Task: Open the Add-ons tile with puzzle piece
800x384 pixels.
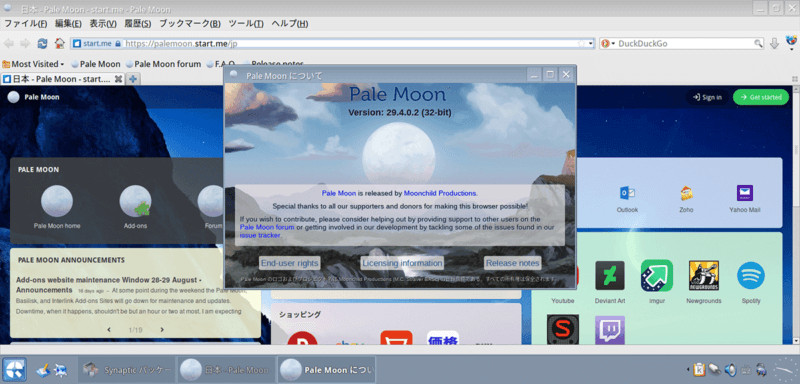Action: pyautogui.click(x=135, y=201)
